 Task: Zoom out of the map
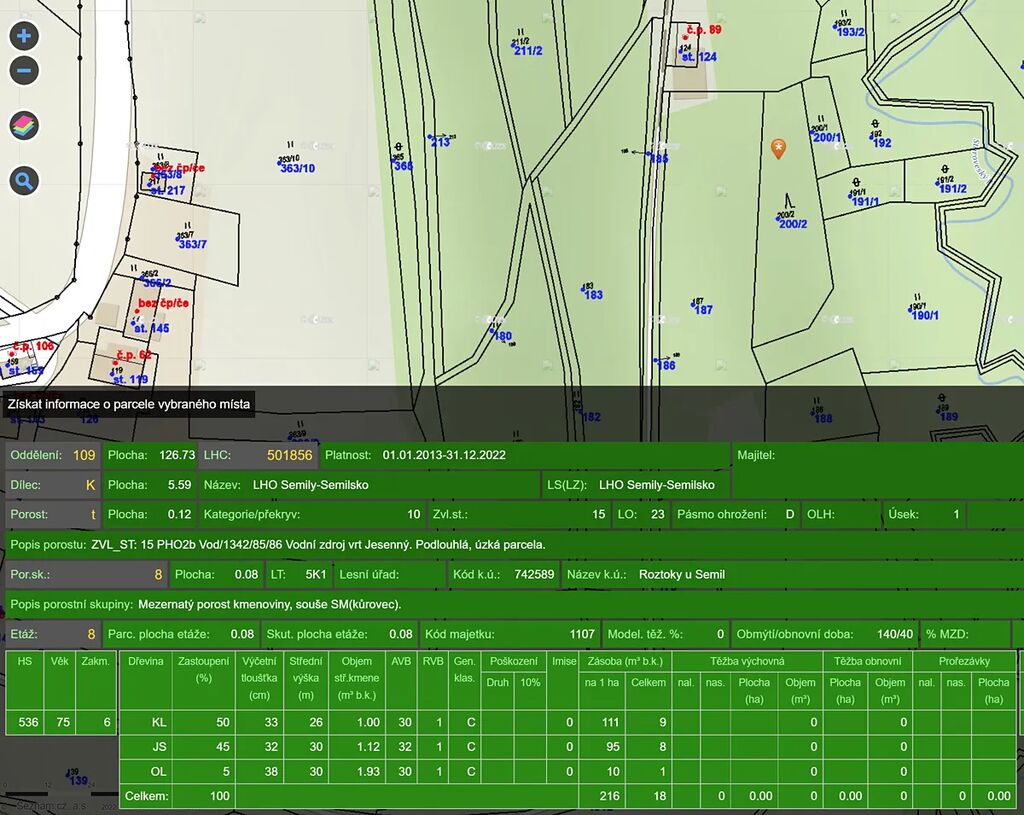click(24, 71)
